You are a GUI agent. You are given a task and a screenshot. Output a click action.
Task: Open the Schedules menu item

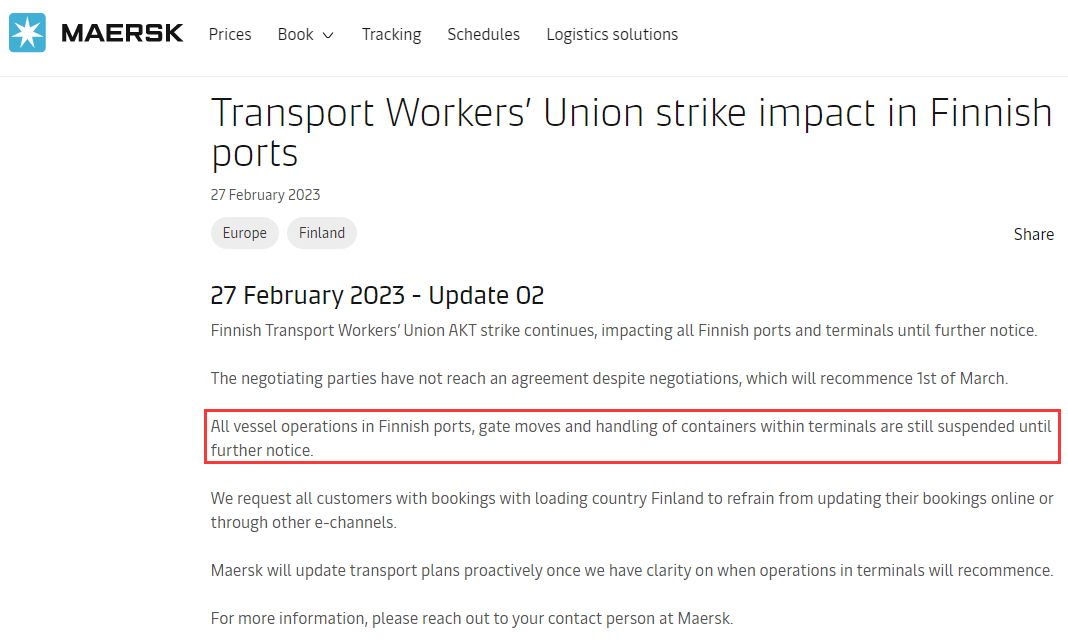pyautogui.click(x=484, y=34)
